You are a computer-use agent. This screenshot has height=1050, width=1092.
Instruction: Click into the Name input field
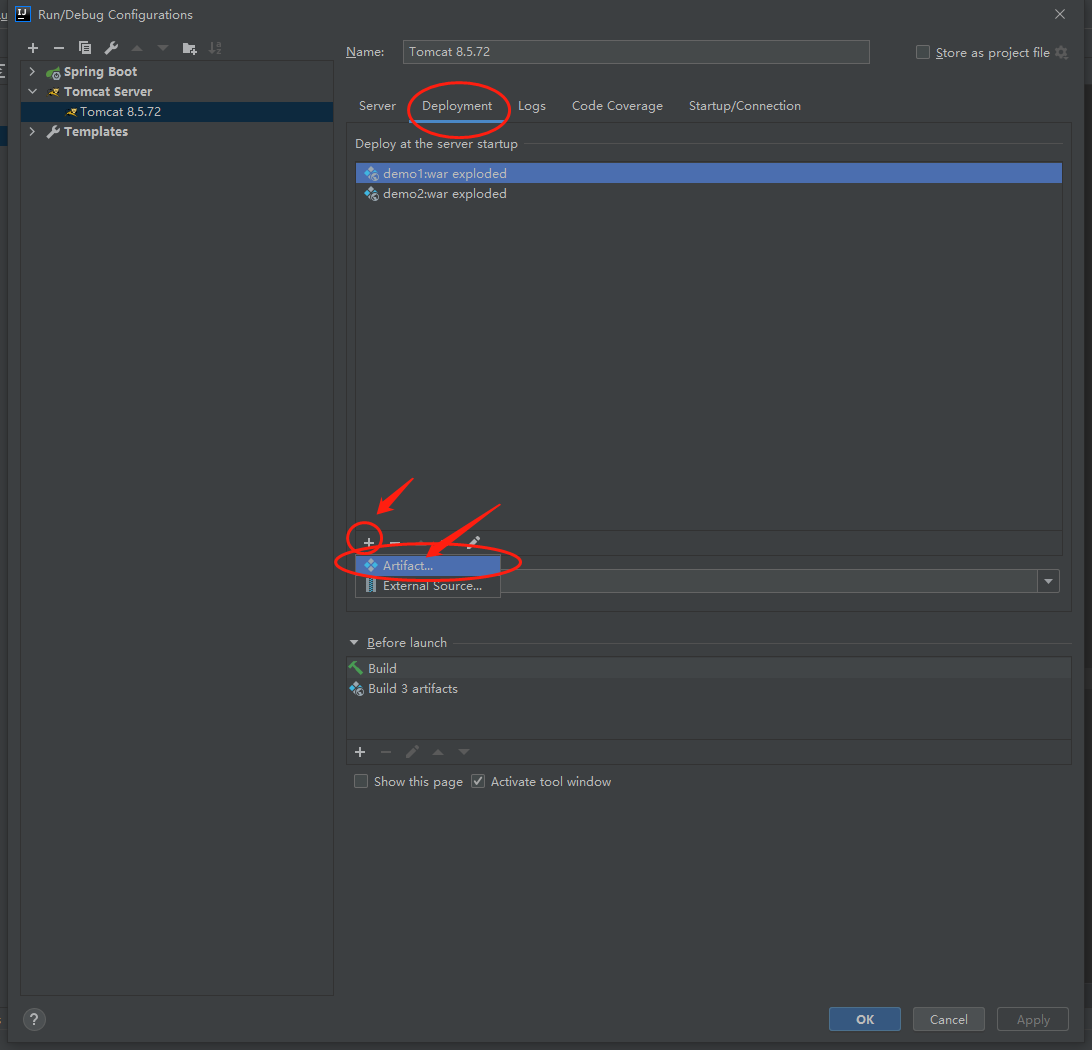(636, 52)
